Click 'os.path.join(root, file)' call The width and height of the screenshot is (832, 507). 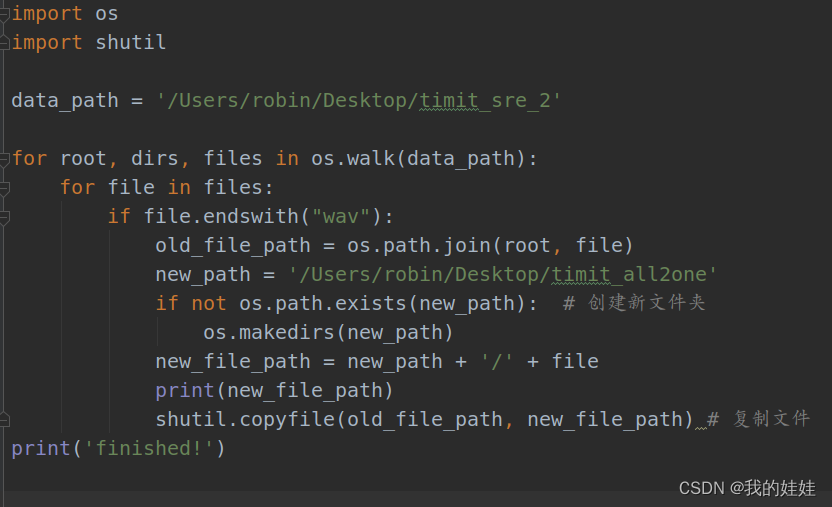pos(490,246)
